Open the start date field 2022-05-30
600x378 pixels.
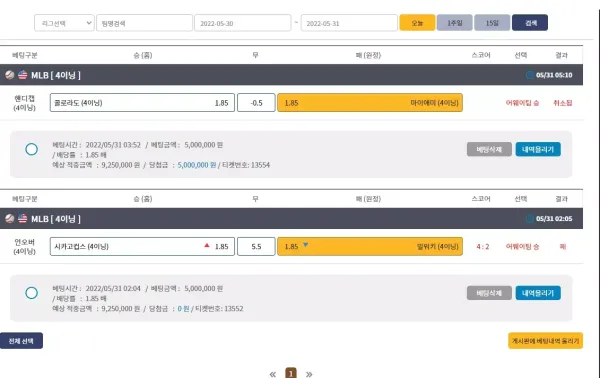[x=243, y=23]
